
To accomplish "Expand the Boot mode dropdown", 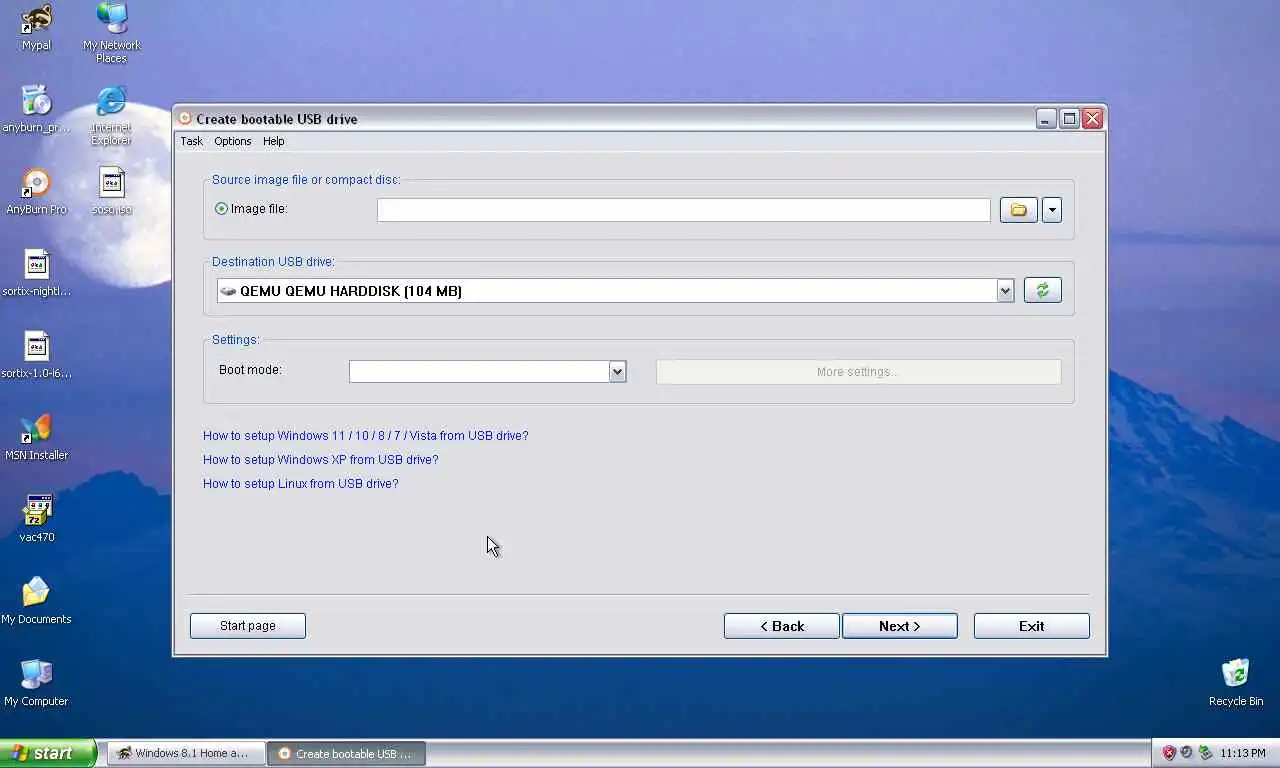I will (617, 371).
